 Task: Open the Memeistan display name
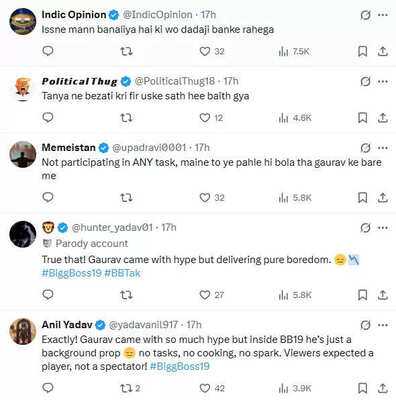(68, 148)
